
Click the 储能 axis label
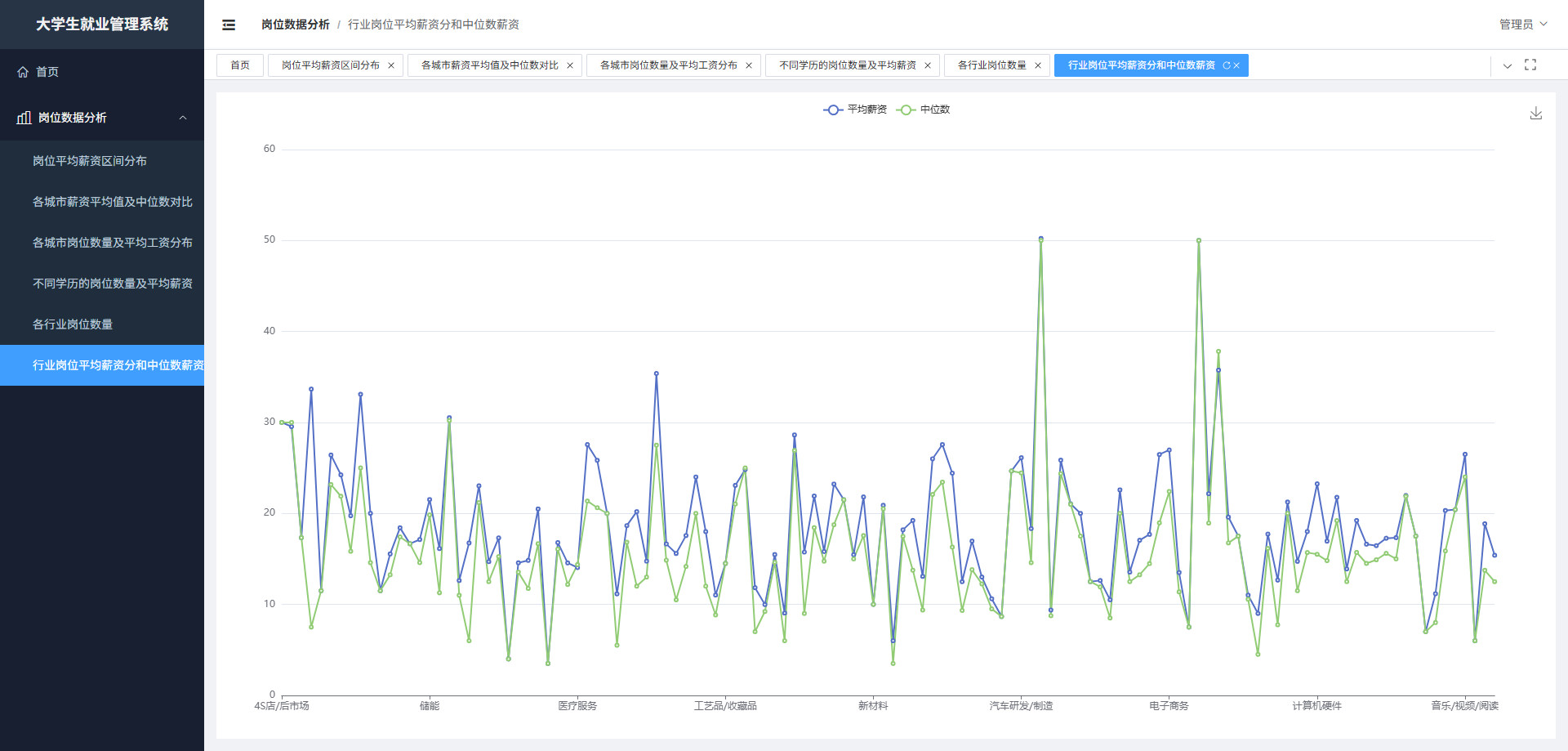tap(430, 706)
